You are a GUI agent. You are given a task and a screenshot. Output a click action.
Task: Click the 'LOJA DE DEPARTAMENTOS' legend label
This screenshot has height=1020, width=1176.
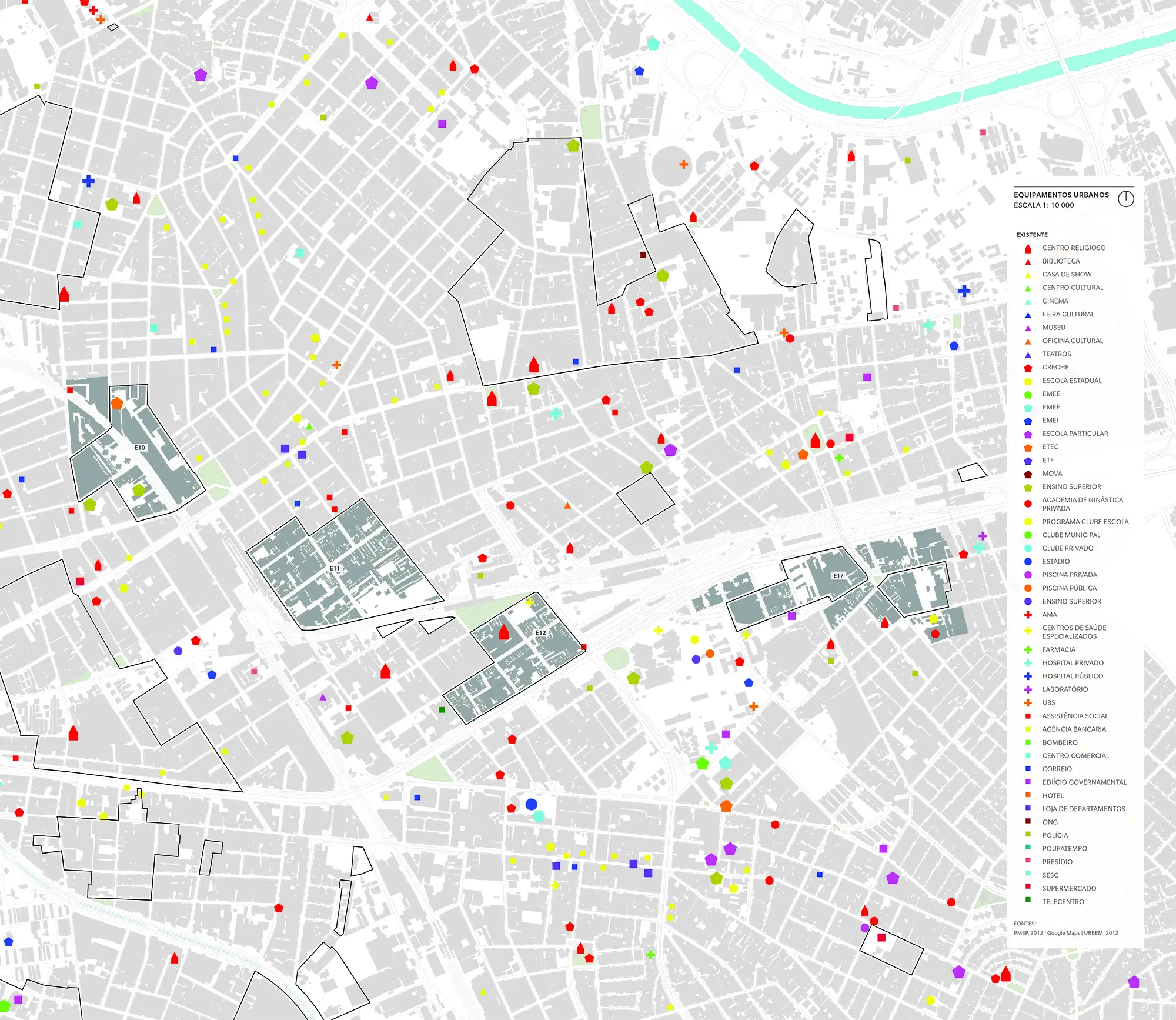point(1084,809)
